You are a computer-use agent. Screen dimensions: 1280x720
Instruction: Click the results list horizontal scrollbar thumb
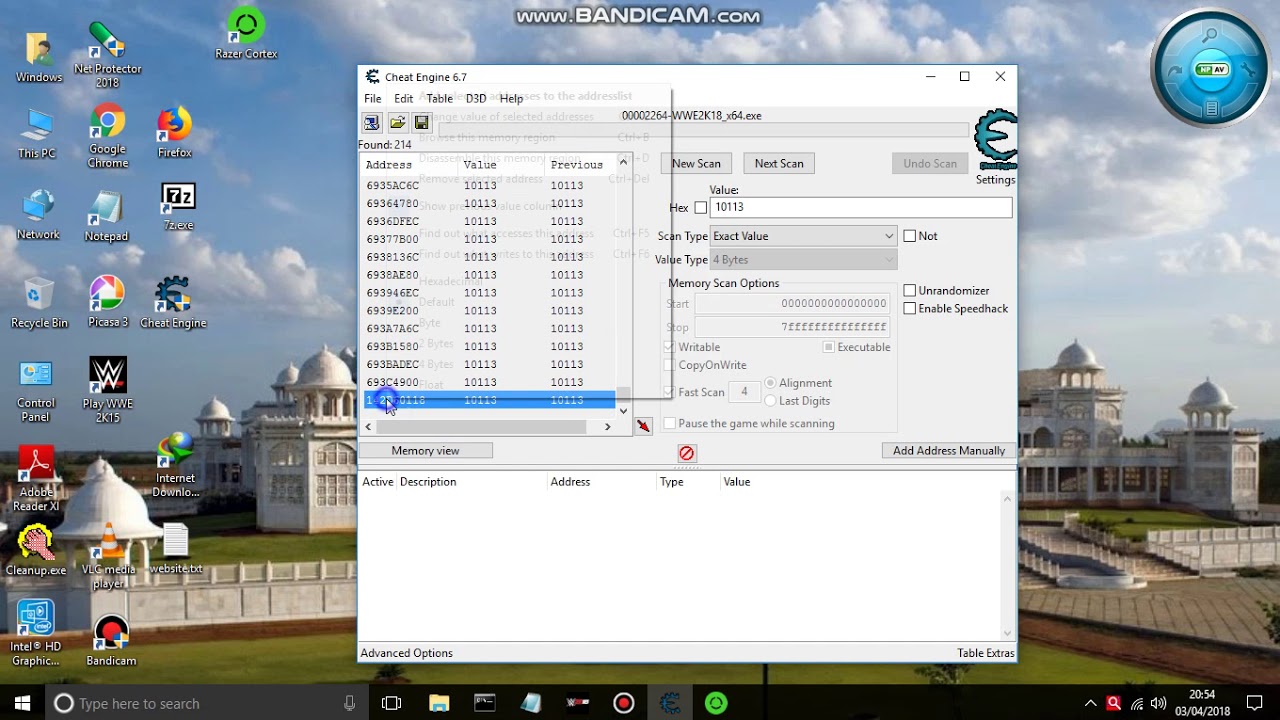pyautogui.click(x=481, y=427)
